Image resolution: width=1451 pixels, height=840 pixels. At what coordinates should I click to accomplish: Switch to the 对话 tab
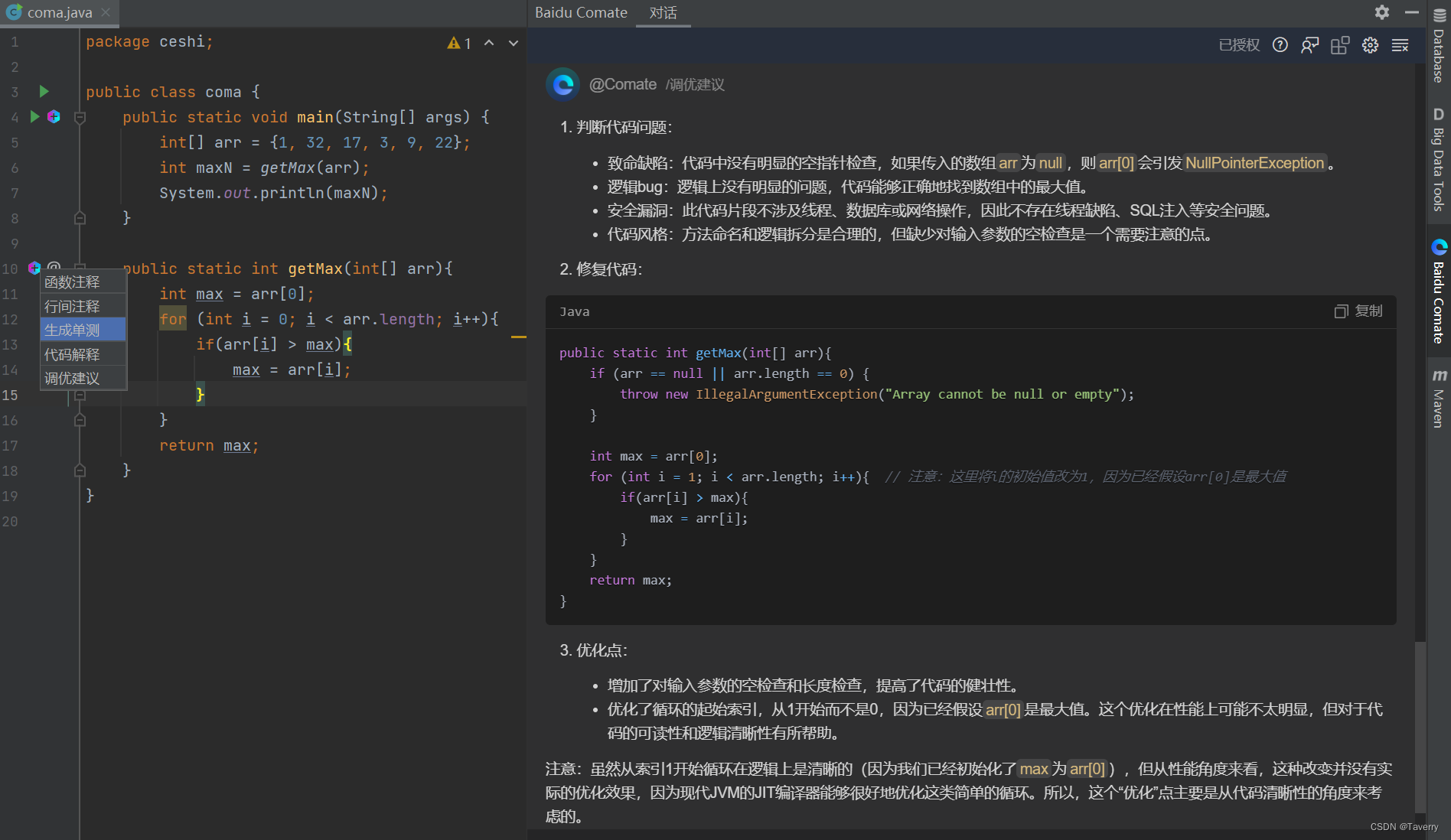(x=663, y=13)
